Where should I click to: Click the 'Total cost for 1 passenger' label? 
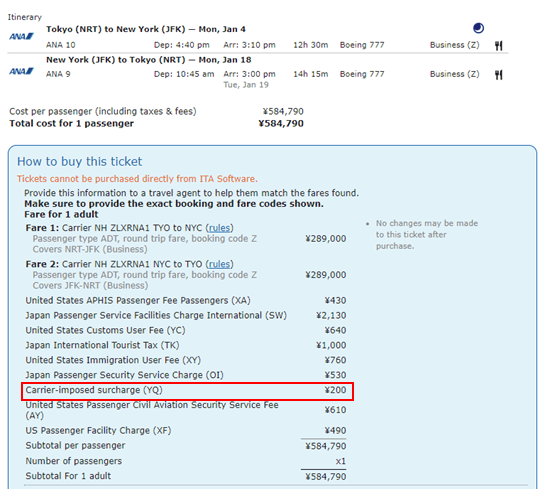coord(71,123)
